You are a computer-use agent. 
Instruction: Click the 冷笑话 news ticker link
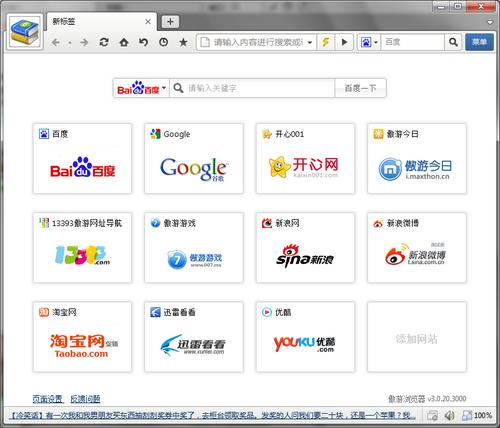(213, 415)
